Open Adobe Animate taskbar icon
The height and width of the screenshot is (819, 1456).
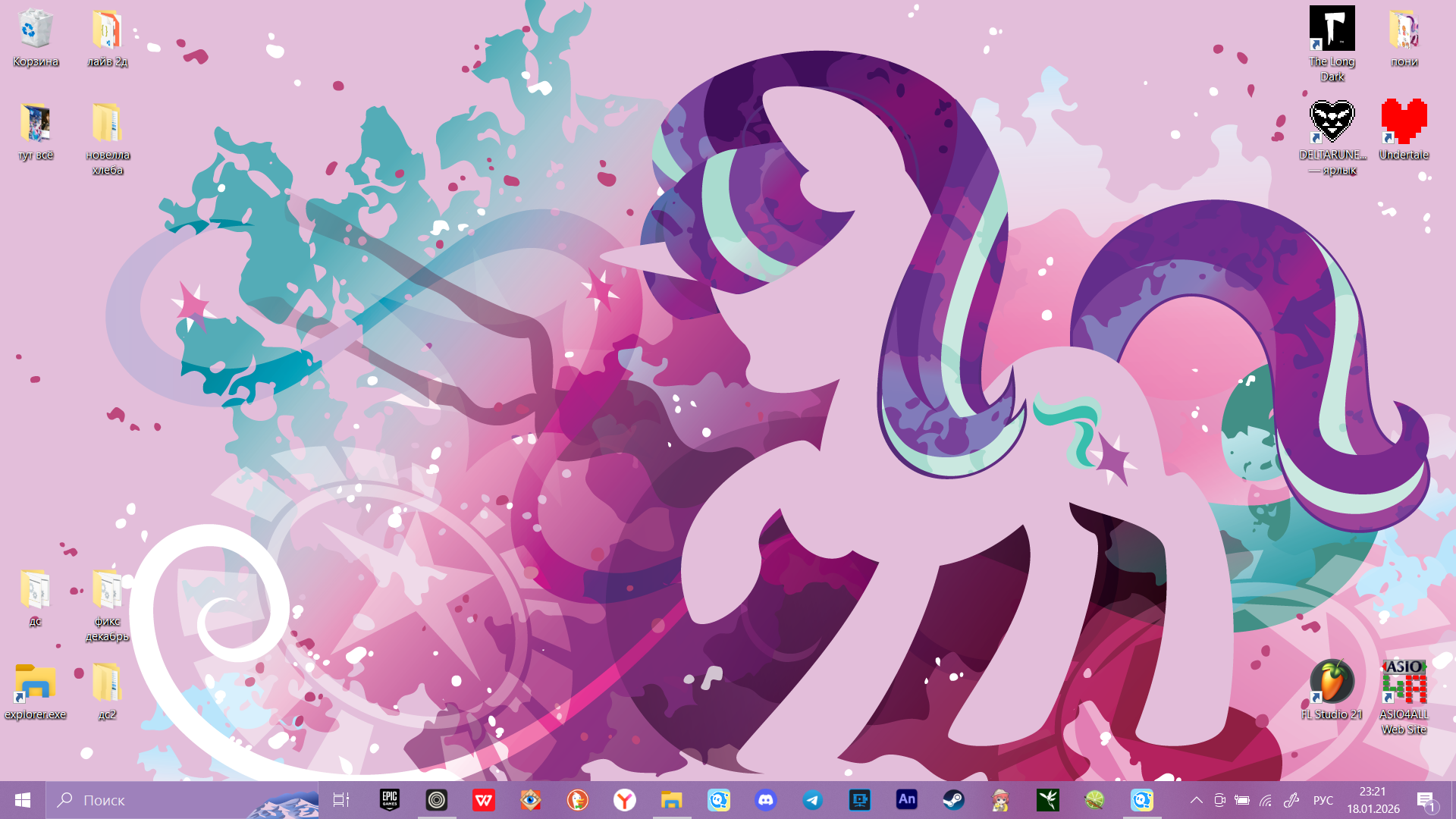[907, 799]
